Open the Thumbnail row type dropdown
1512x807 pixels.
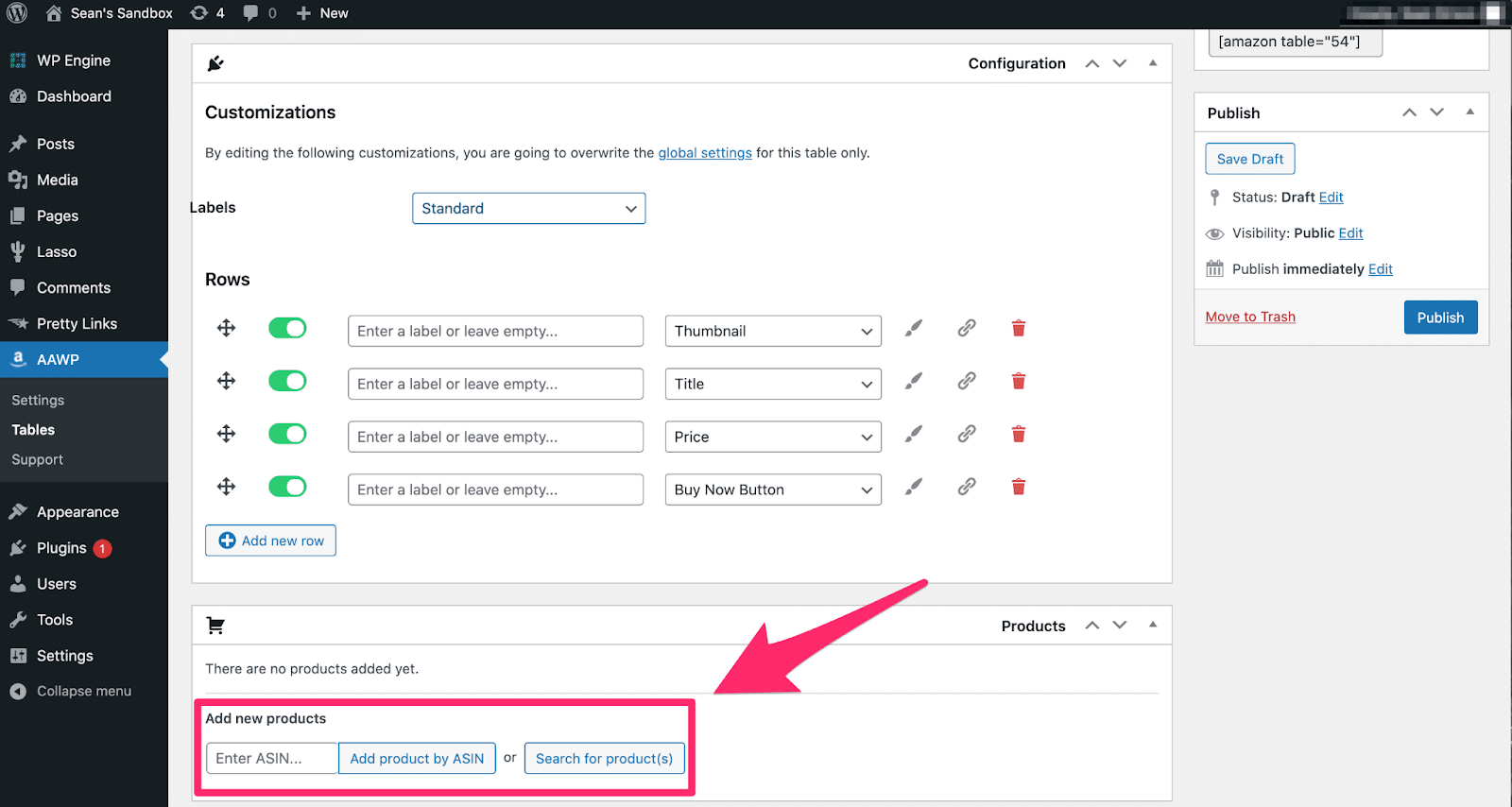[x=773, y=331]
